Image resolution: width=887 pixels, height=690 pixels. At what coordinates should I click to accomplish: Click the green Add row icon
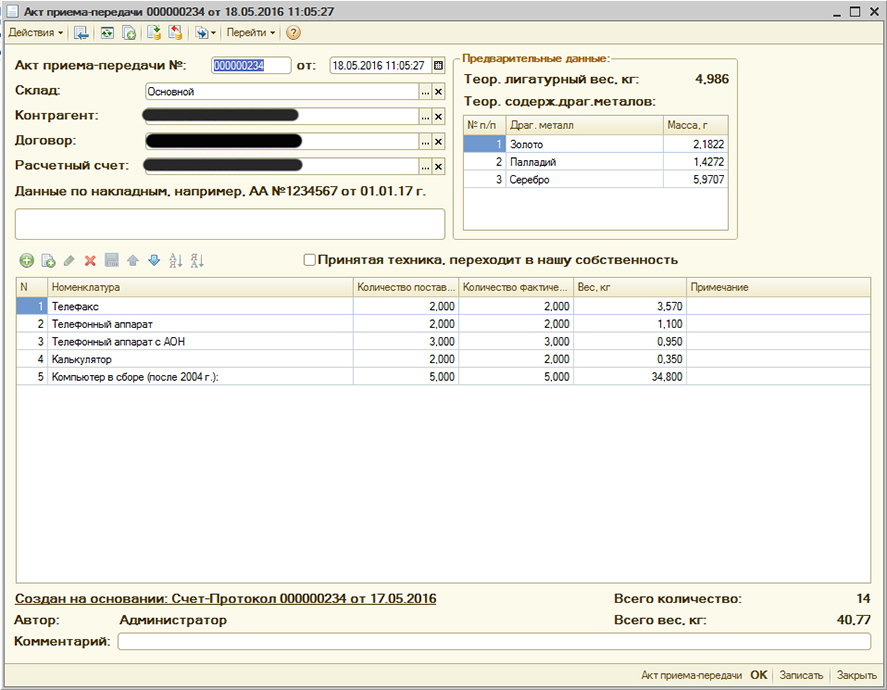(26, 260)
